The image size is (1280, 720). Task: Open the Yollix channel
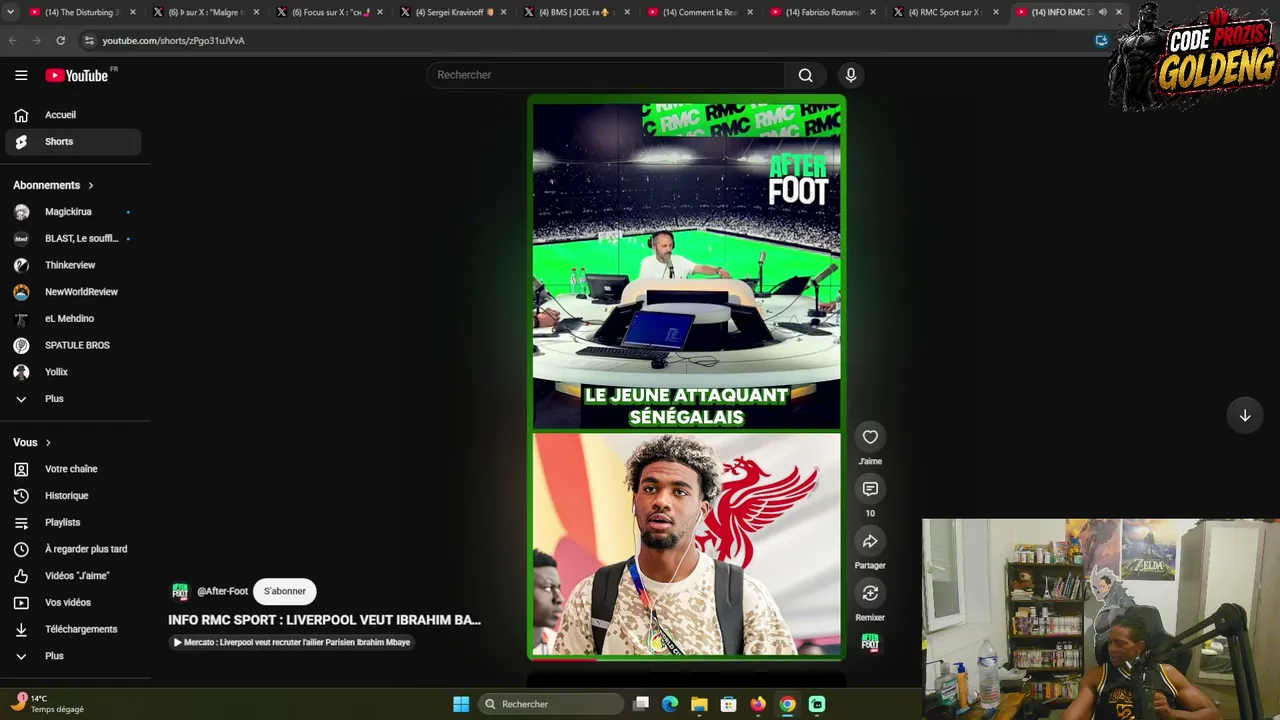click(73, 372)
